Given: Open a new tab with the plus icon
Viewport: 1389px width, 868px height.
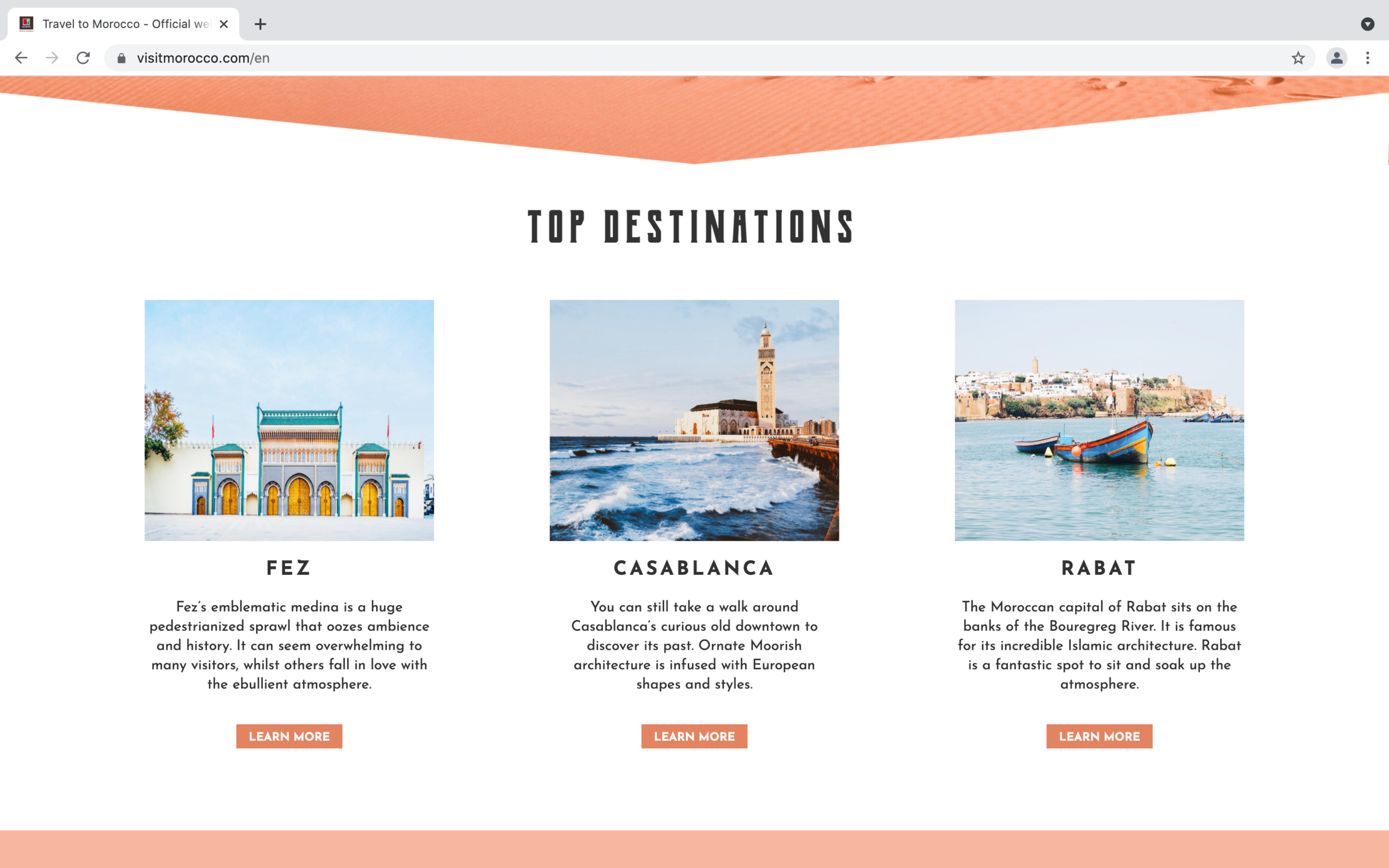Looking at the screenshot, I should click(260, 24).
